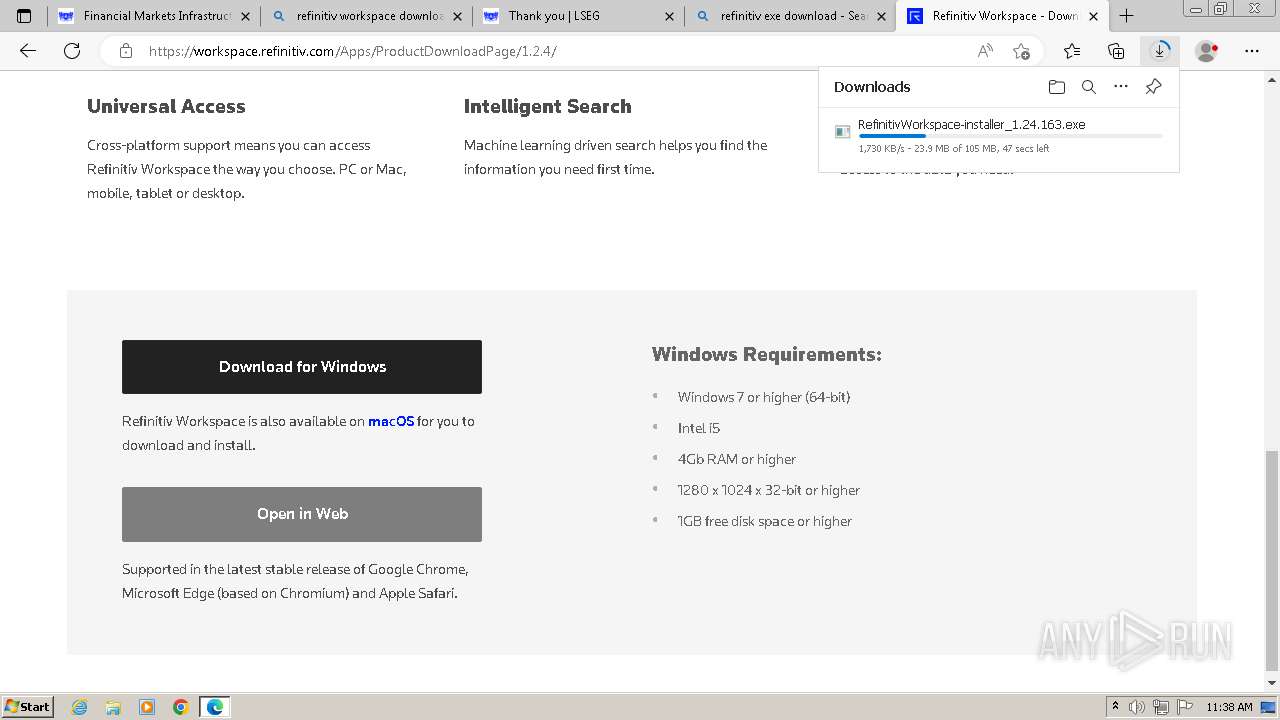Open the media player taskbar icon
Viewport: 1280px width, 720px height.
[x=147, y=707]
